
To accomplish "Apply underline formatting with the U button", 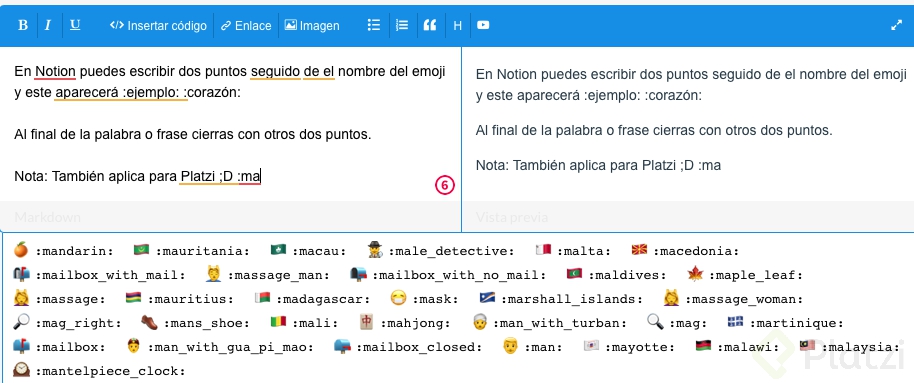I will [x=75, y=25].
